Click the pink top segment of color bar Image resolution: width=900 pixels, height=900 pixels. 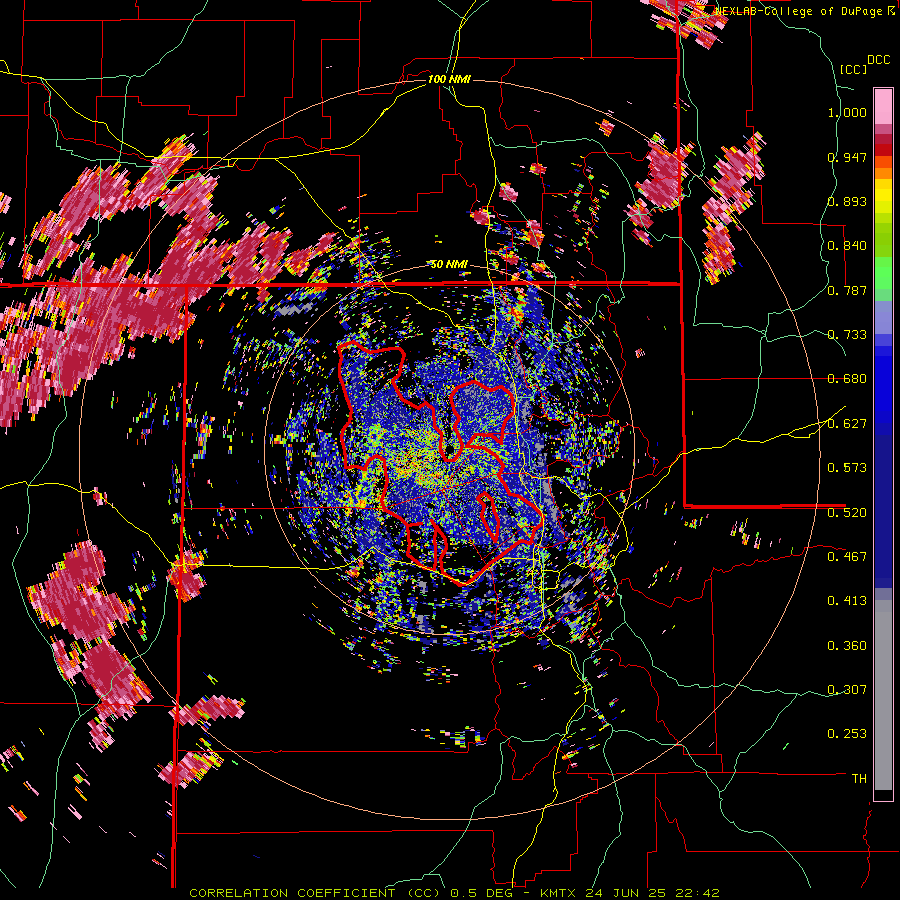tap(883, 106)
